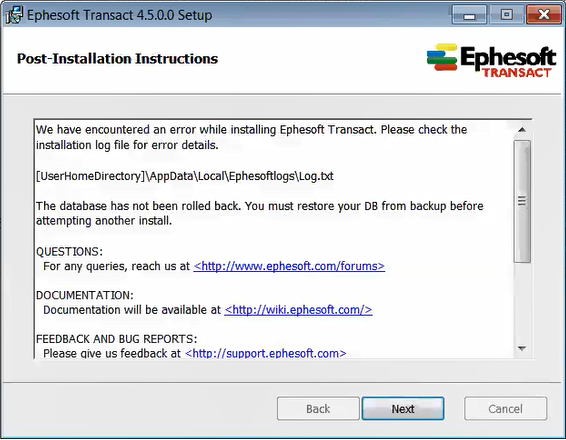
Task: Open the ephesoft.com/forums link
Action: coord(289,266)
